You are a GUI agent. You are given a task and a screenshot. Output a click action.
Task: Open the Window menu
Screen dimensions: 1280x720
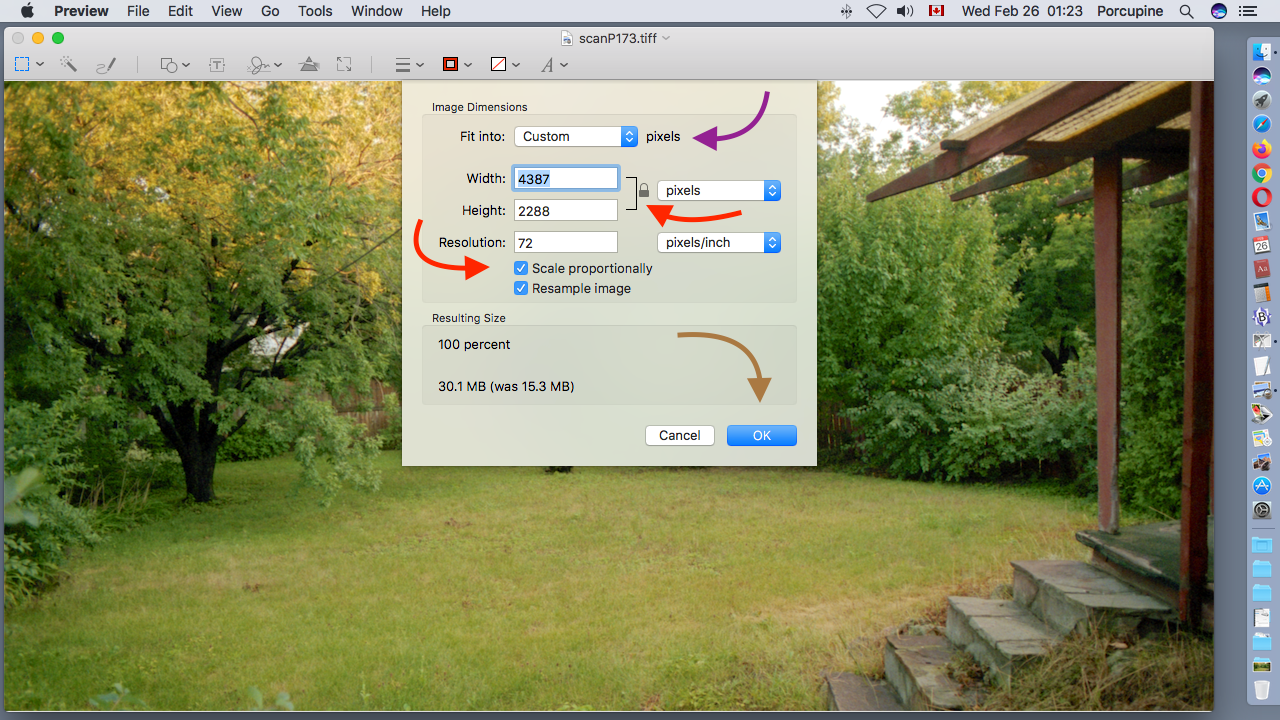pyautogui.click(x=377, y=11)
